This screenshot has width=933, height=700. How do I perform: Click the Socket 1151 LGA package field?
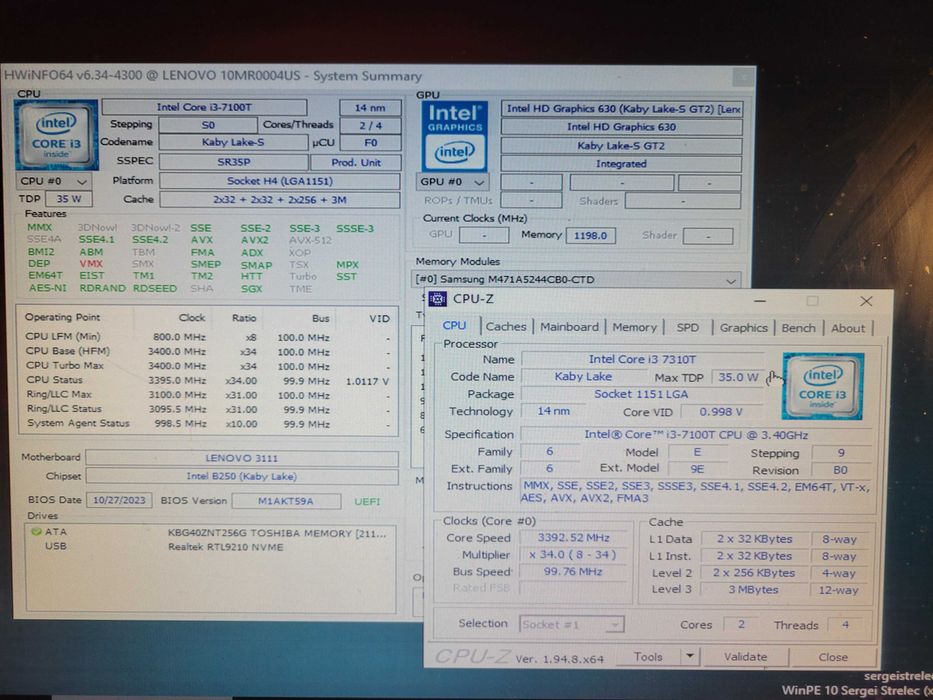pyautogui.click(x=641, y=394)
